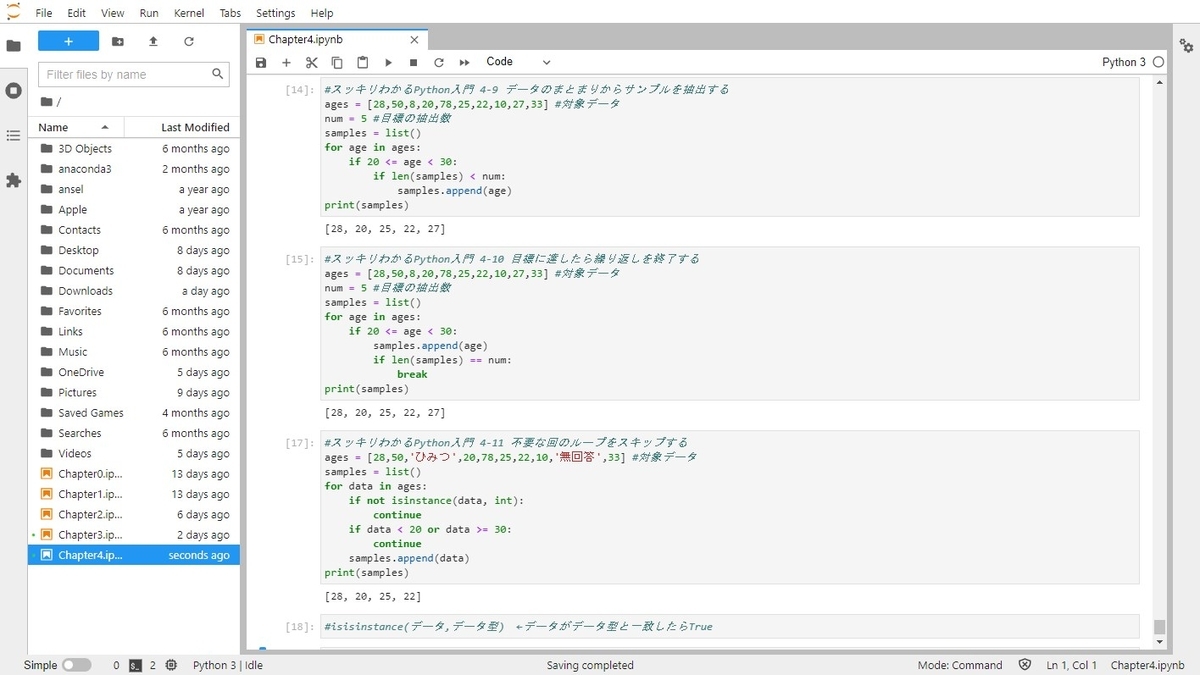Sort files by Last Modified column

point(182,127)
